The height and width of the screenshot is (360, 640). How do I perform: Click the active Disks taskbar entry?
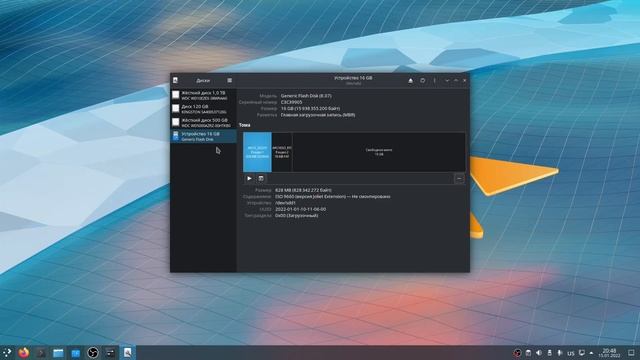pos(127,353)
